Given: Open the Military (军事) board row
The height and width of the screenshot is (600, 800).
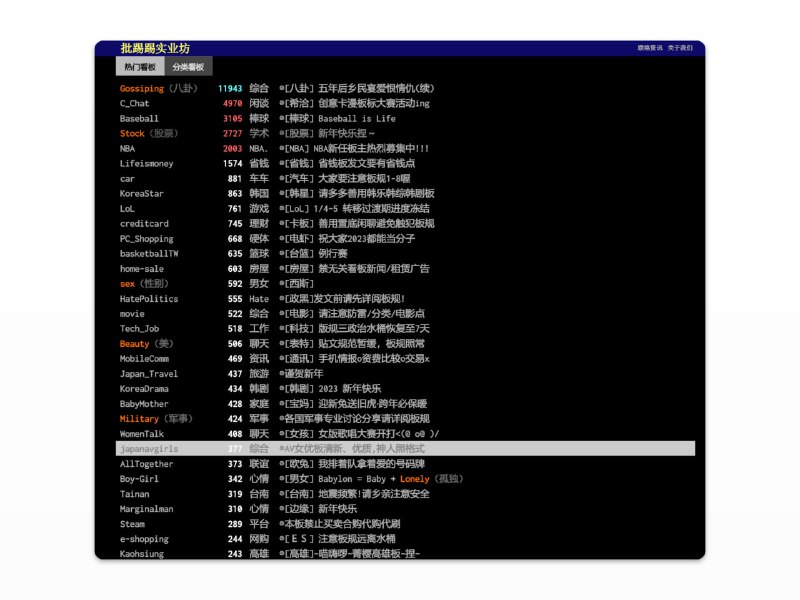Looking at the screenshot, I should point(405,419).
